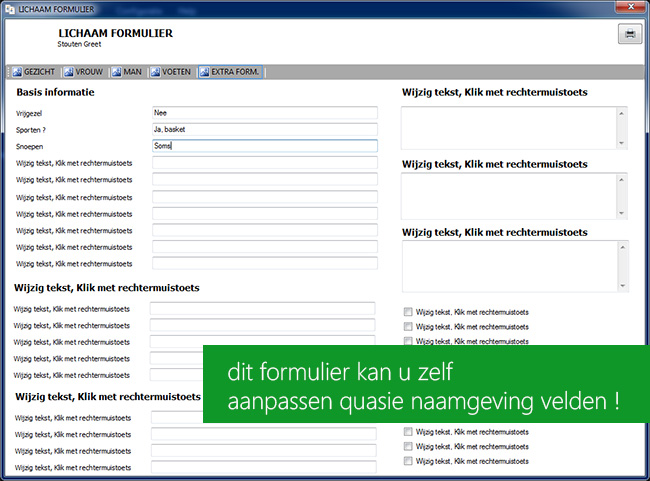Focus the Vrijgezel input field
Screen dimensions: 650x481
[264, 113]
